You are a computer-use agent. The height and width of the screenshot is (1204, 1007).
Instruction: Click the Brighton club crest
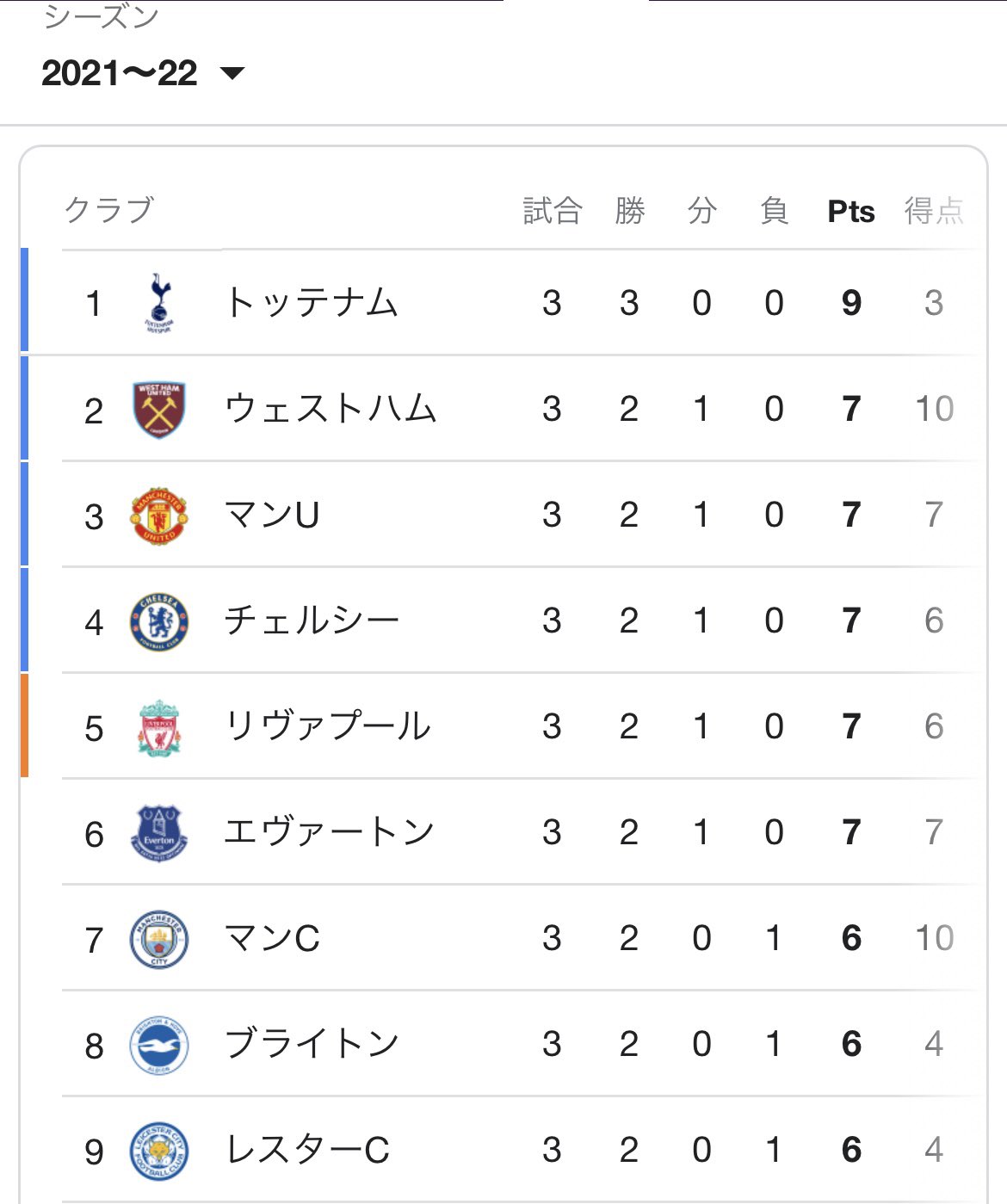coord(159,1045)
